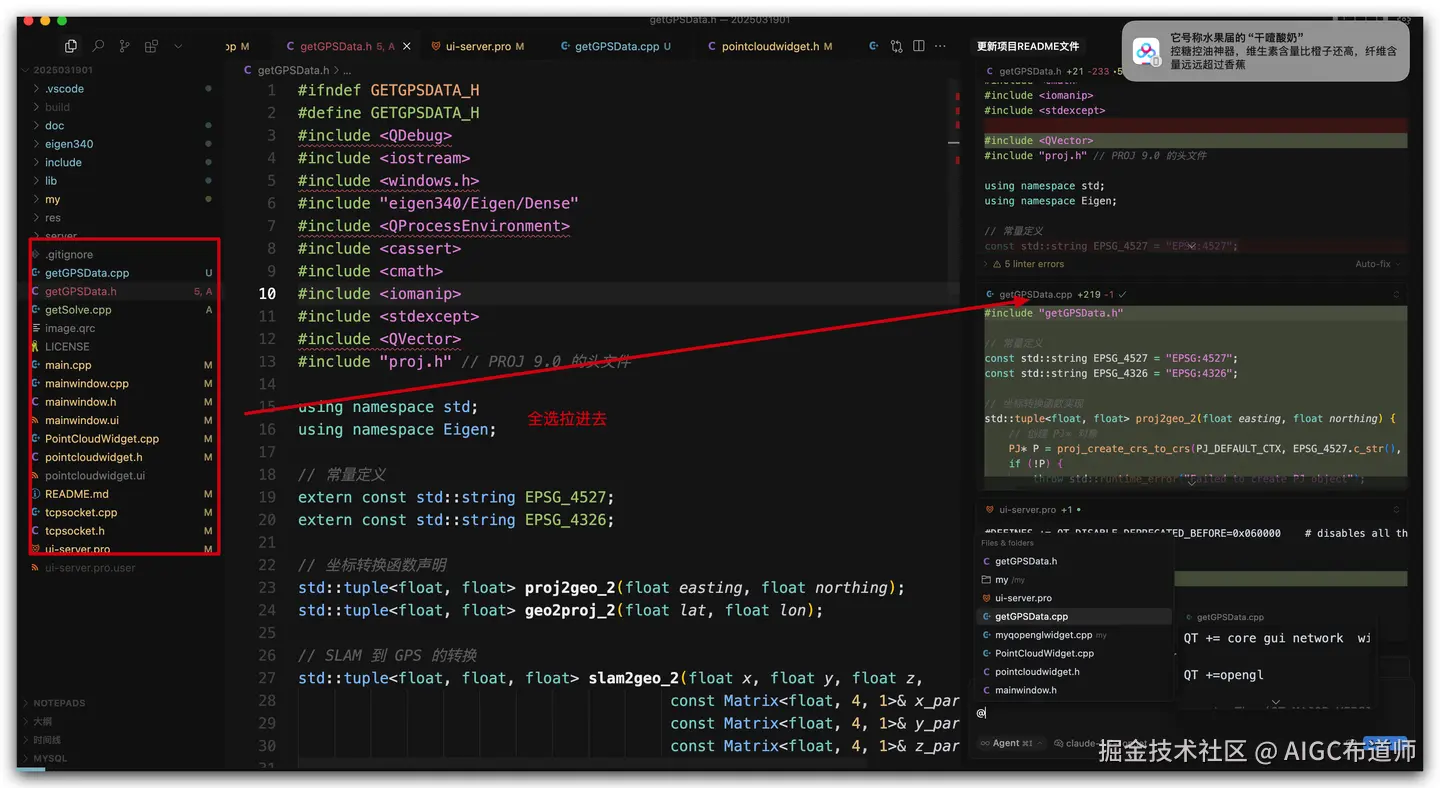Open the Source Control view icon

pos(125,46)
